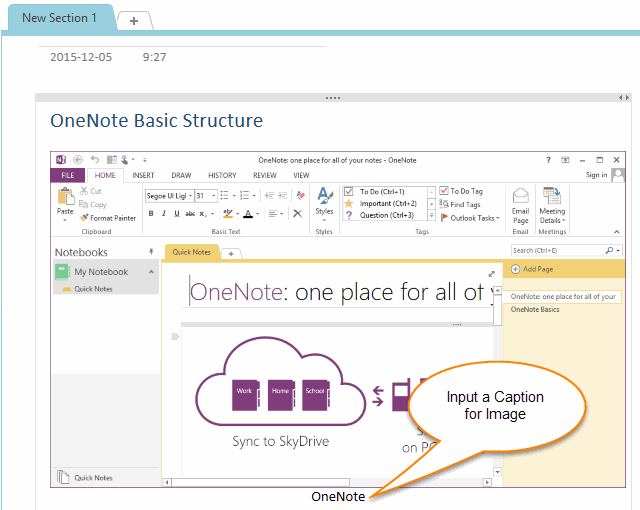
Task: Click the OneNote Basic Structure page title
Action: coord(156,120)
